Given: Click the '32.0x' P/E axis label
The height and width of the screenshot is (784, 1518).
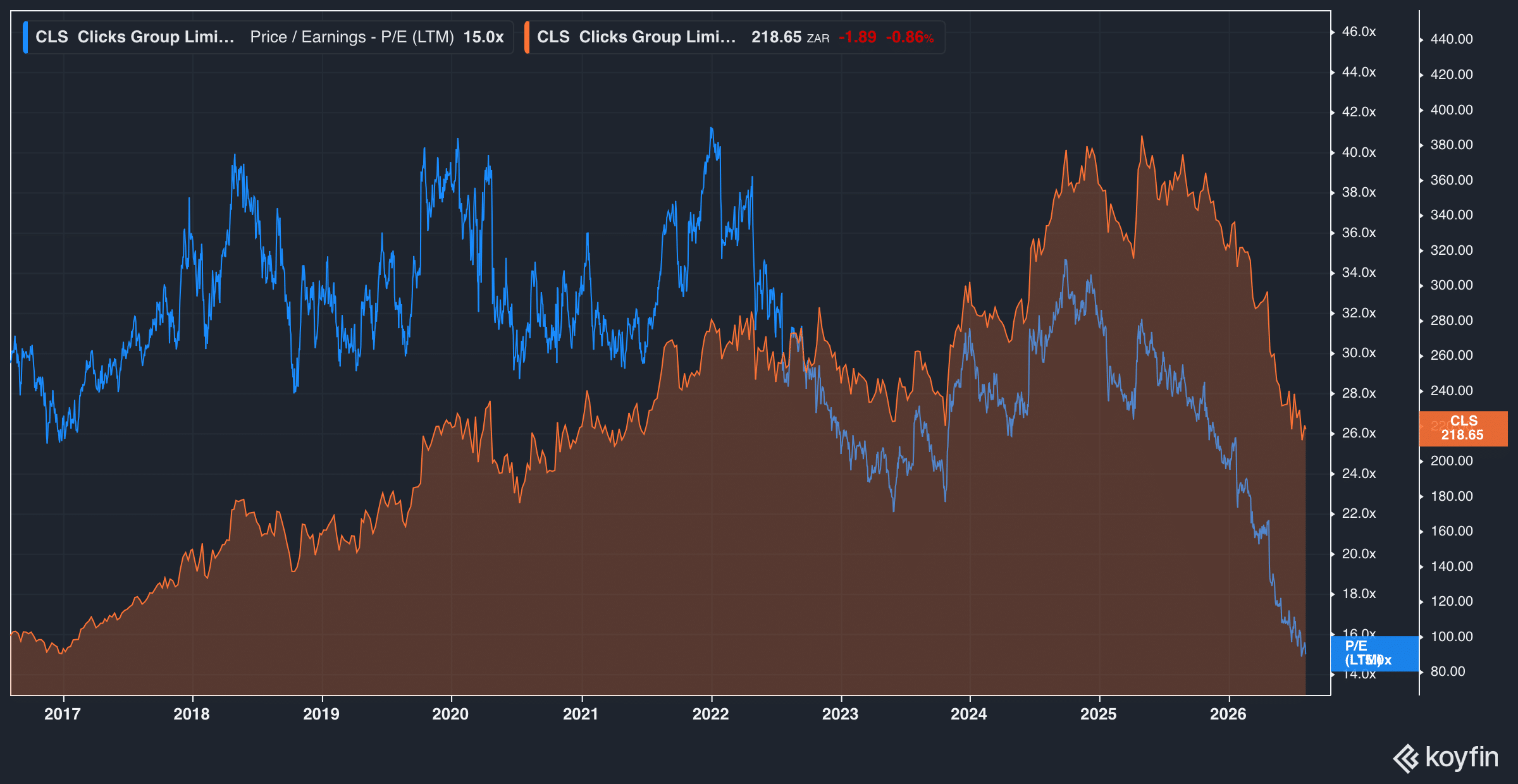Looking at the screenshot, I should click(x=1359, y=313).
